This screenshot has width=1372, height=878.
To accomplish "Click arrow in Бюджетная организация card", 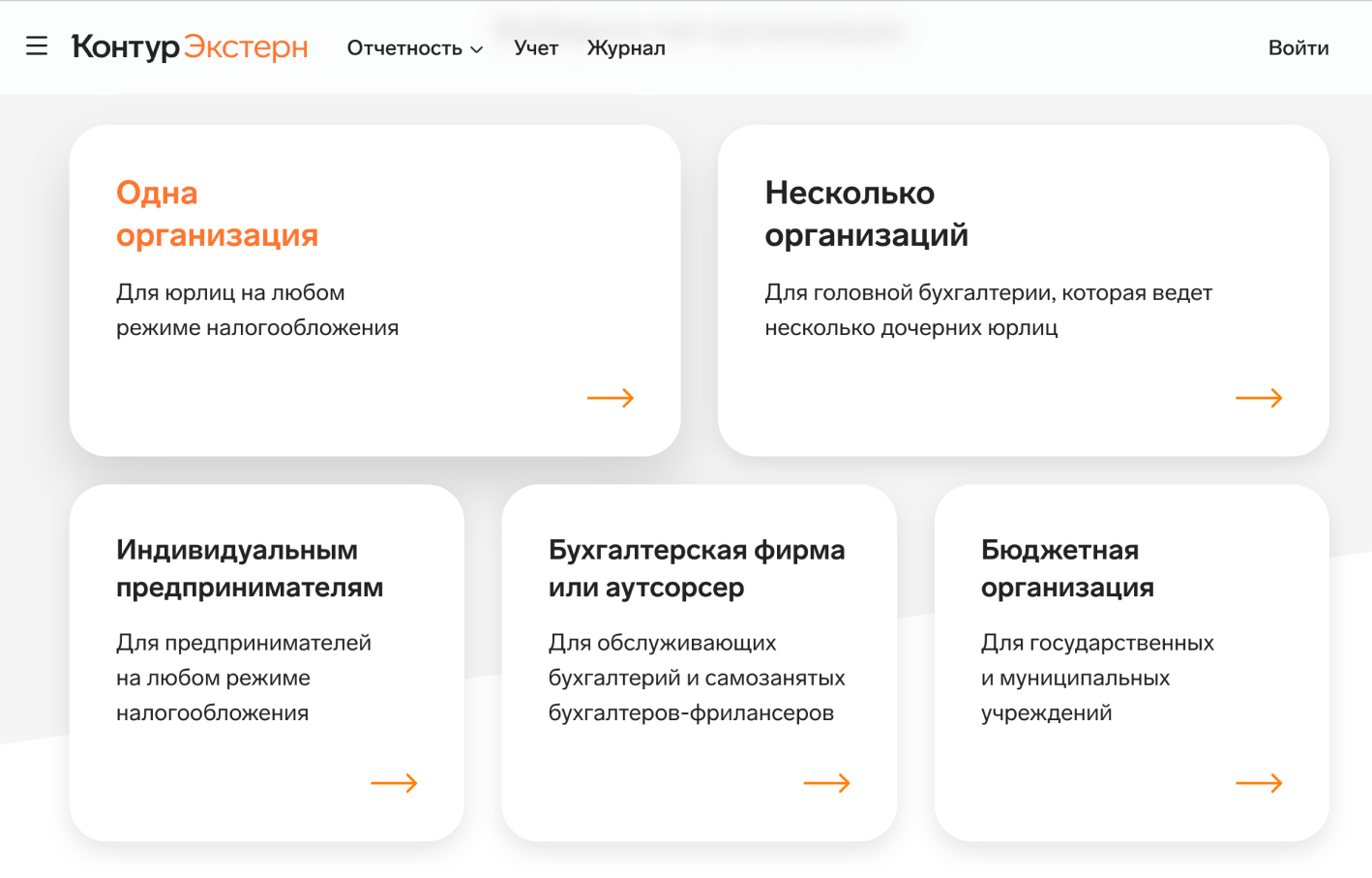I will click(x=1258, y=783).
